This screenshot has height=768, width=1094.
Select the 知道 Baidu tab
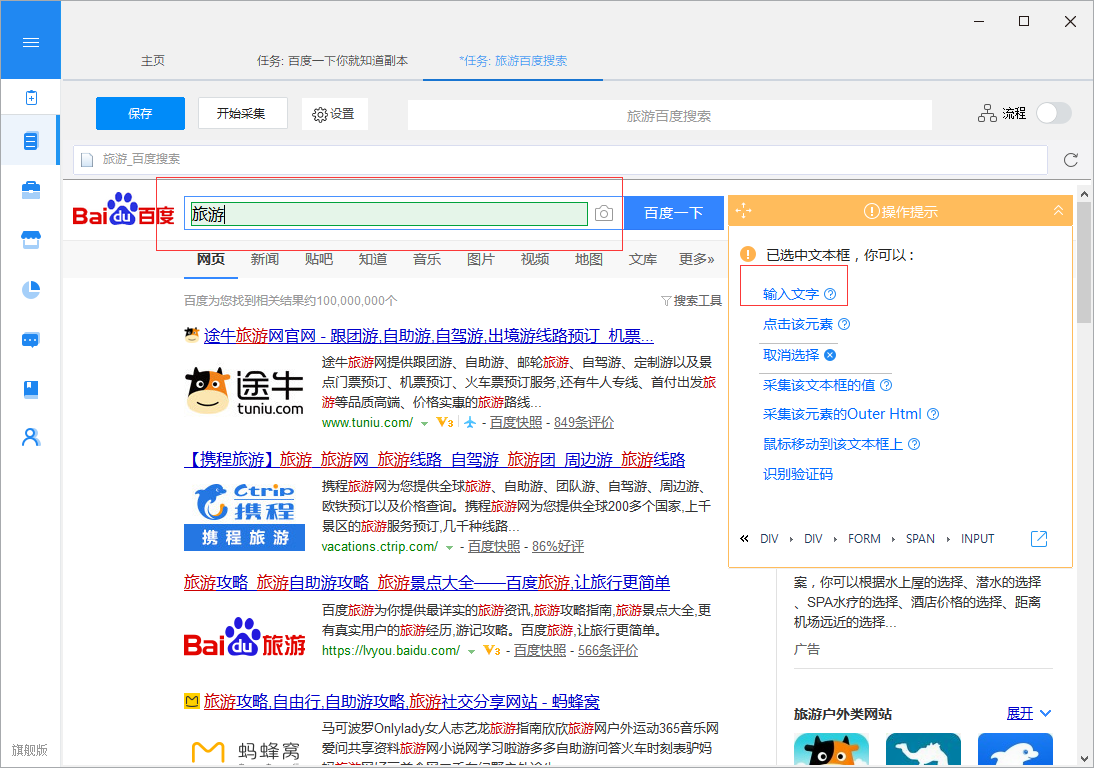pos(373,259)
